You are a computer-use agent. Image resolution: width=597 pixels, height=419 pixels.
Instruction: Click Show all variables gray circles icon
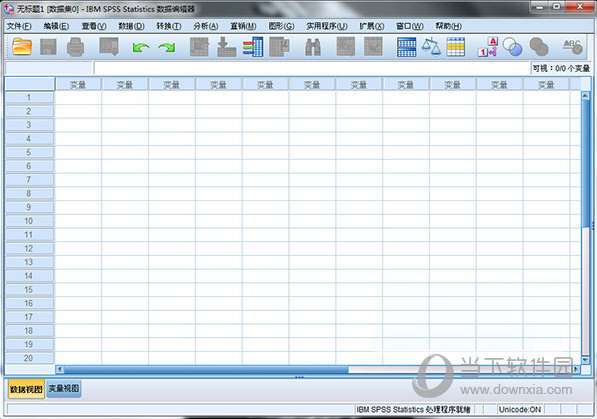point(539,47)
